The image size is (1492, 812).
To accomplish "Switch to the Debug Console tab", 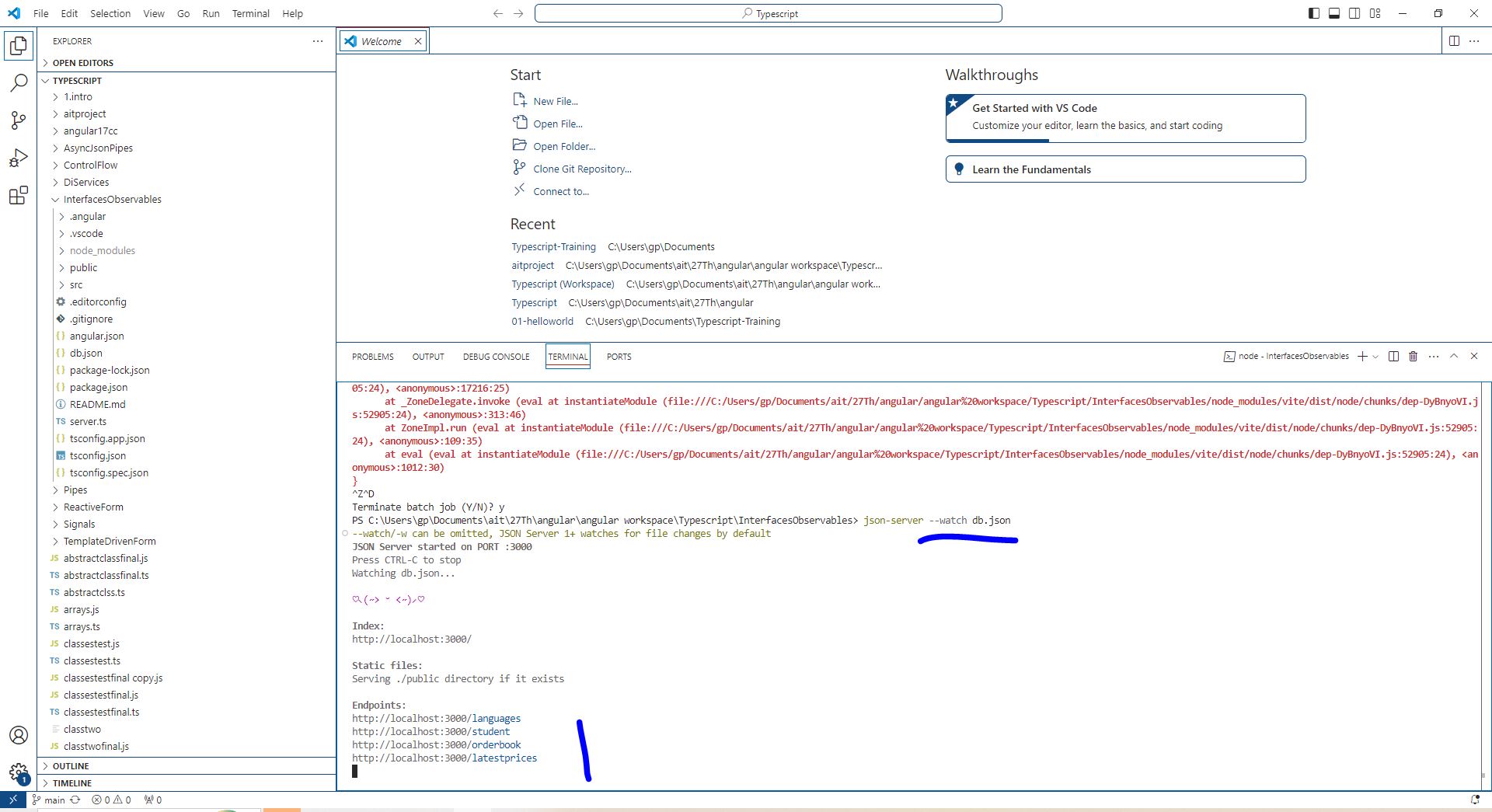I will [496, 357].
